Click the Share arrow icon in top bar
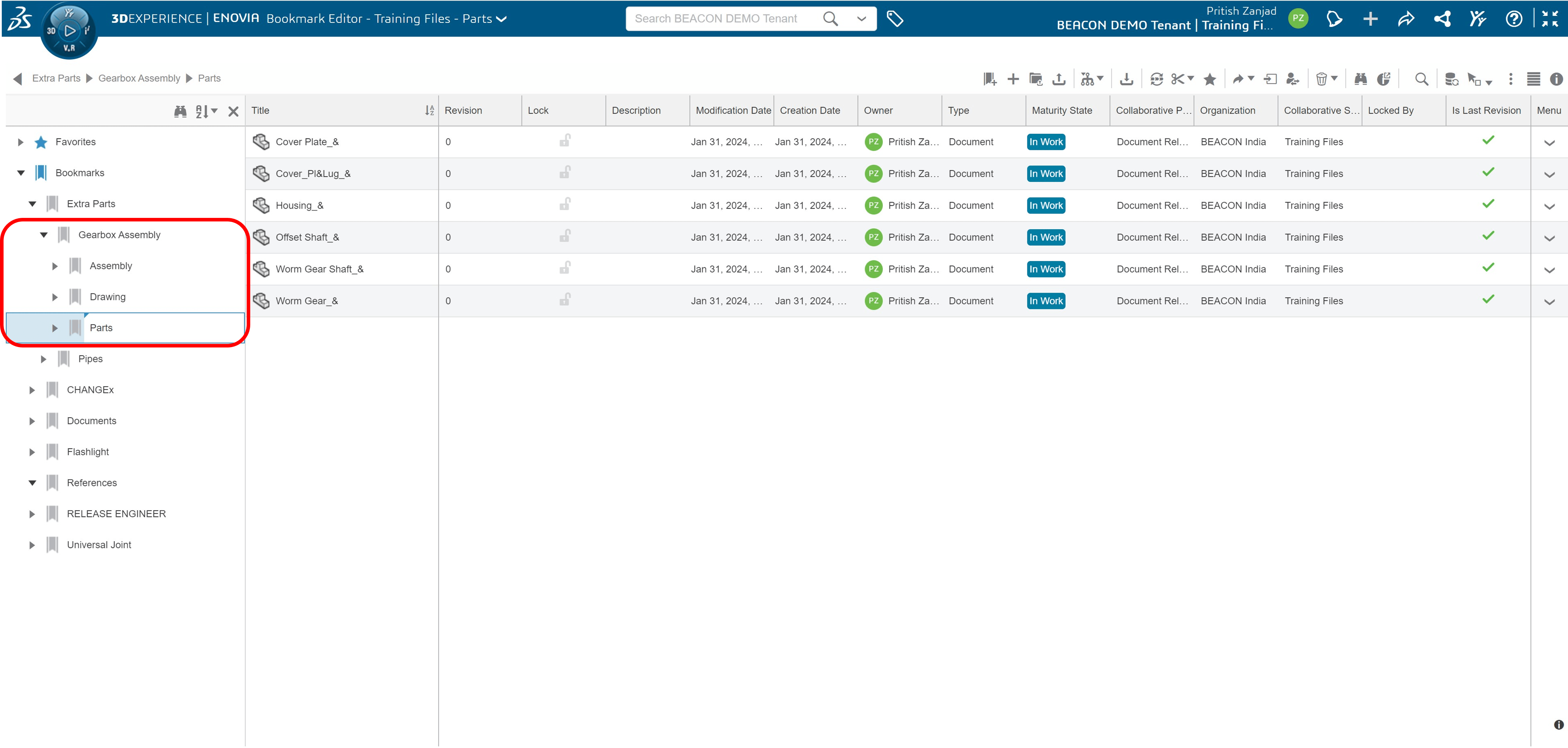The image size is (1568, 748). coord(1406,19)
